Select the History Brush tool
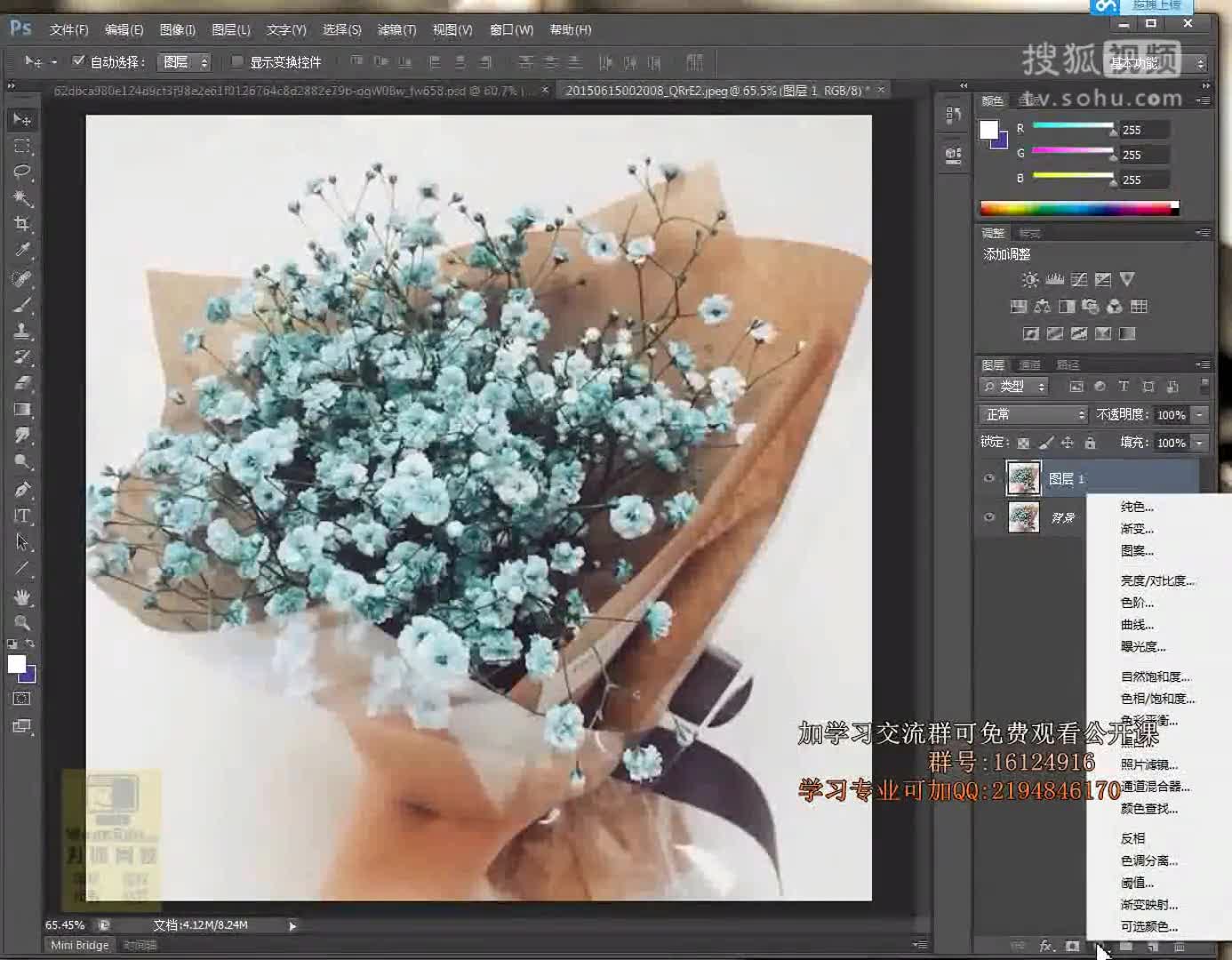 point(21,357)
